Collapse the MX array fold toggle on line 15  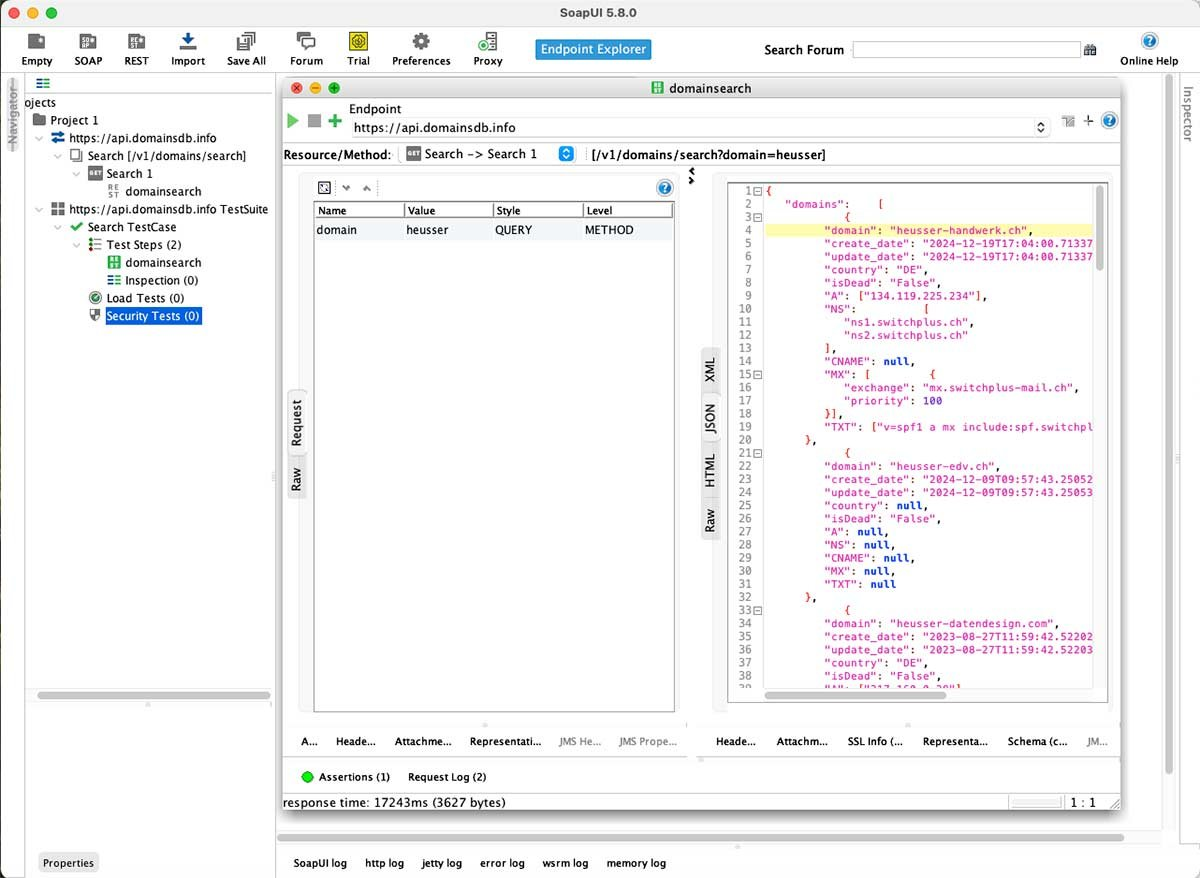(x=757, y=374)
